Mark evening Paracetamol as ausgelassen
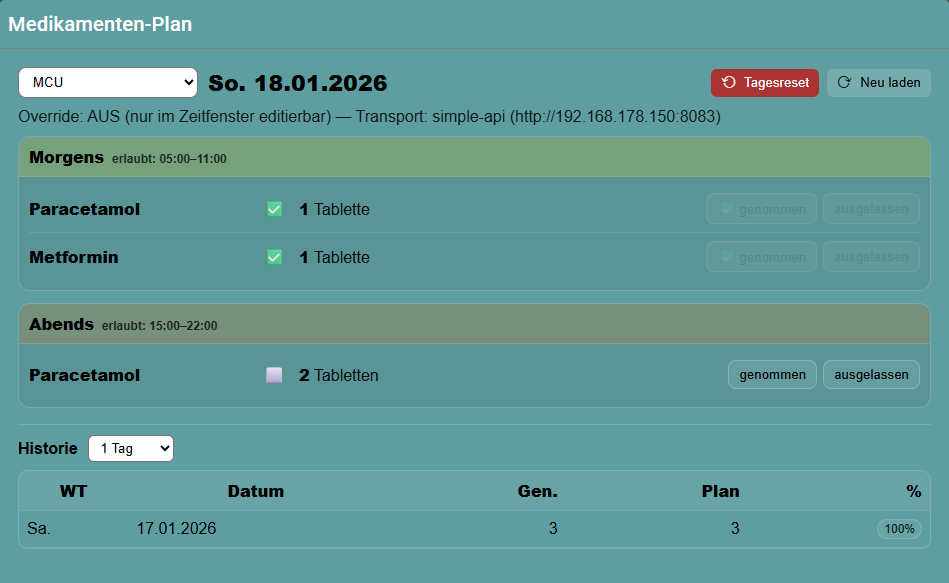 click(871, 375)
